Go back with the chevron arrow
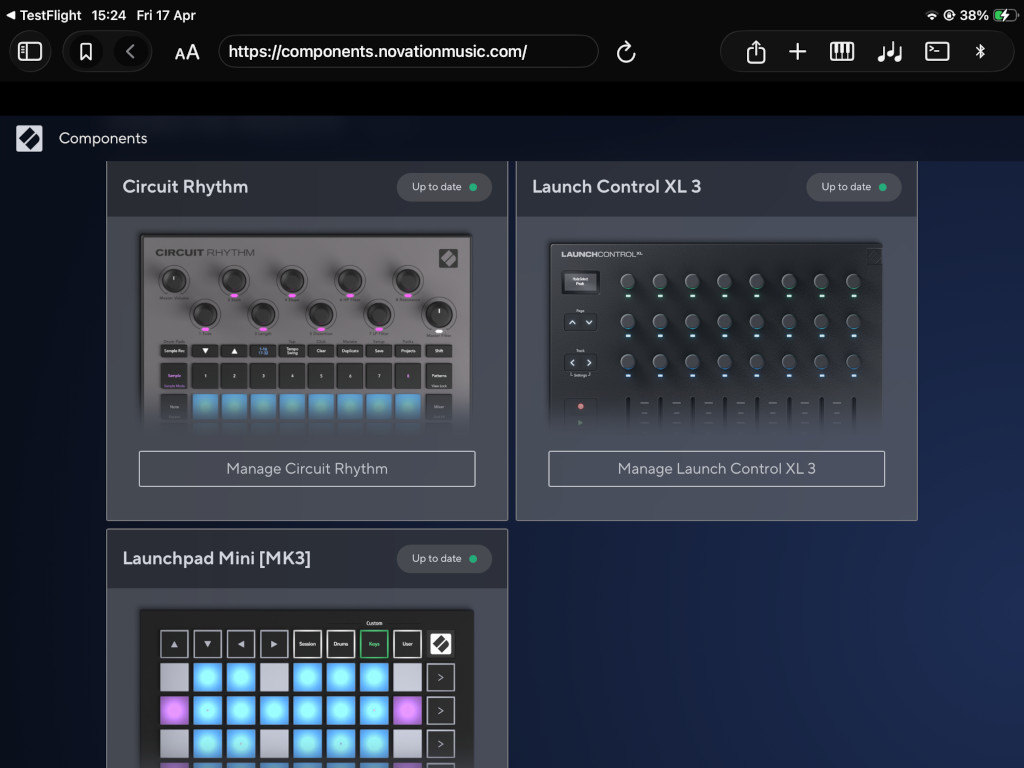 [131, 52]
